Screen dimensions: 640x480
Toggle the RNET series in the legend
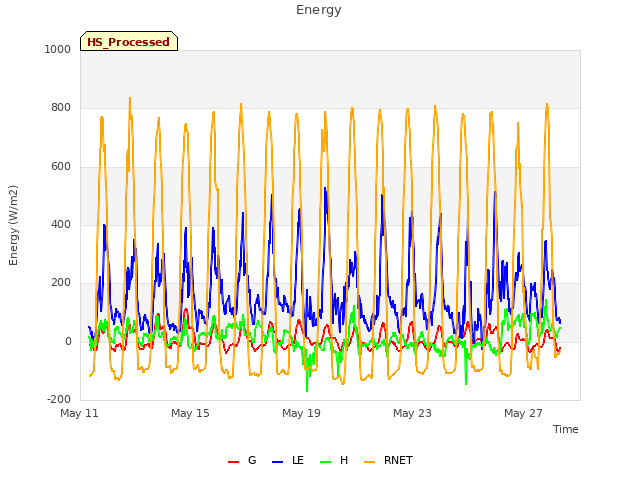389,460
